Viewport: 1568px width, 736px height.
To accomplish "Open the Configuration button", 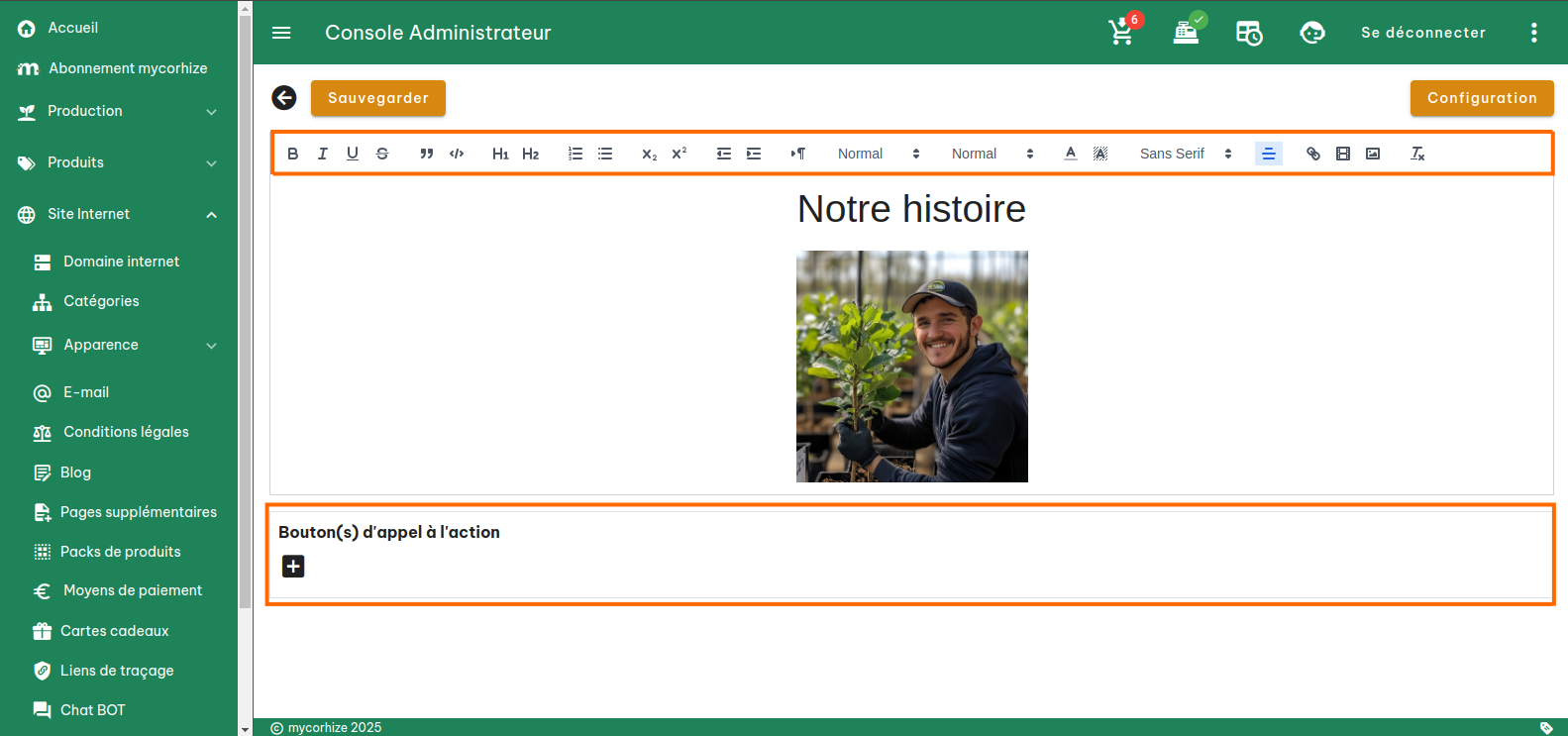I will pyautogui.click(x=1482, y=98).
